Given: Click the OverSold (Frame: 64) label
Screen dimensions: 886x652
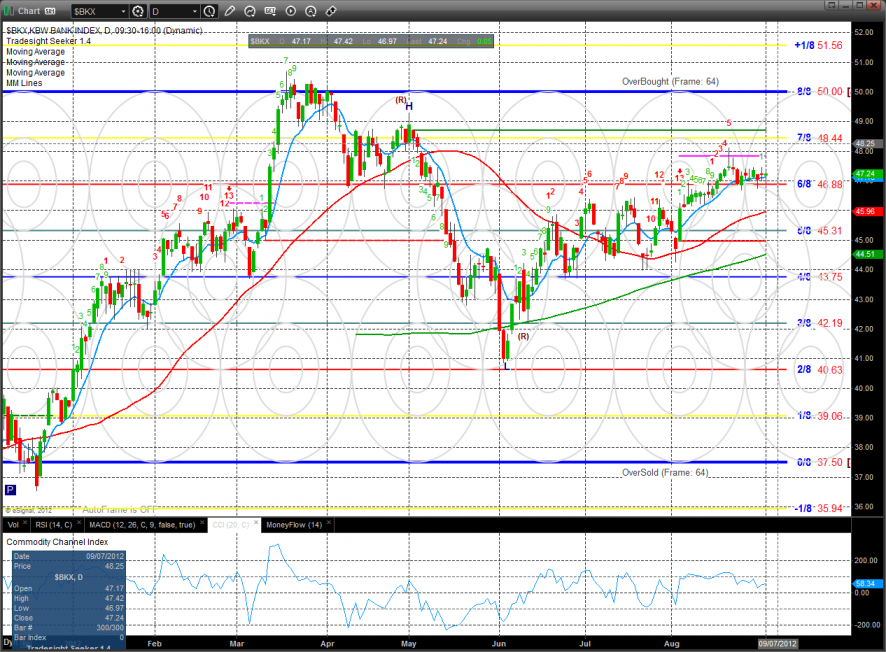Looking at the screenshot, I should tap(665, 472).
